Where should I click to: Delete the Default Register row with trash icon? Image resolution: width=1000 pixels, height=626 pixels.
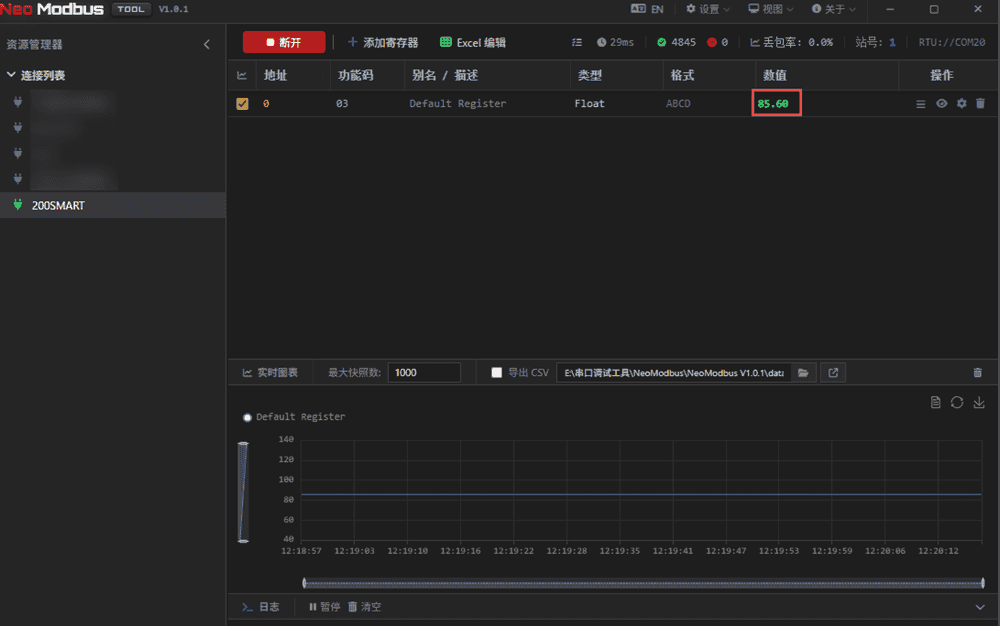(980, 104)
